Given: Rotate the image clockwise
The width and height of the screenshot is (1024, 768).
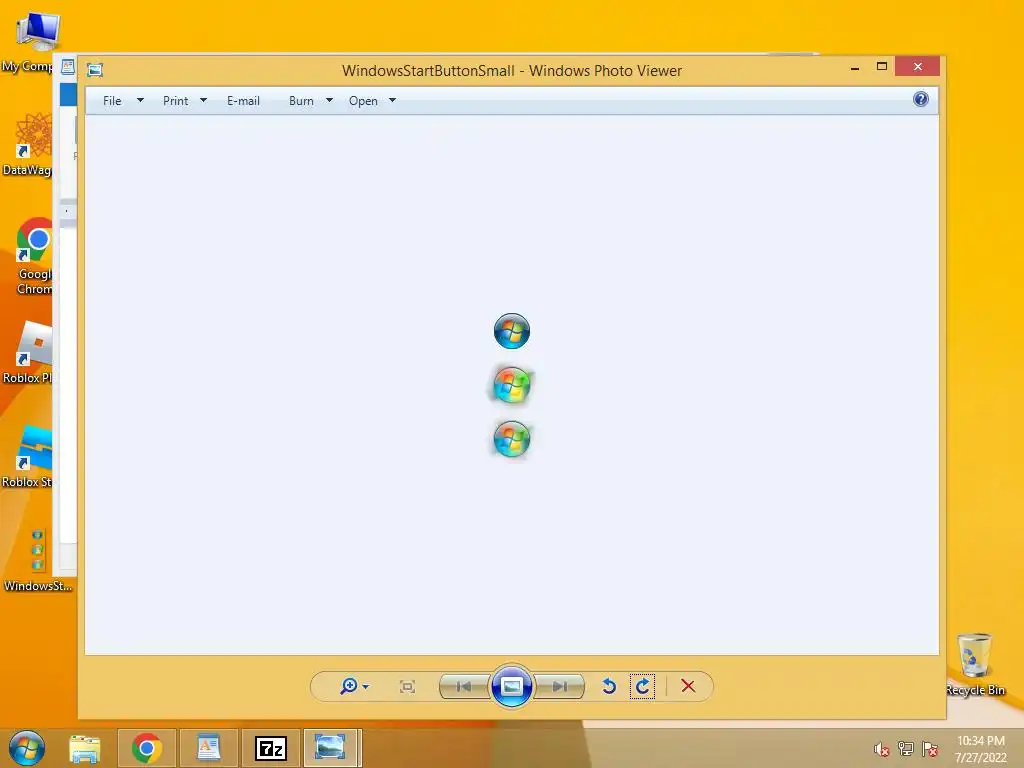Looking at the screenshot, I should [x=642, y=686].
